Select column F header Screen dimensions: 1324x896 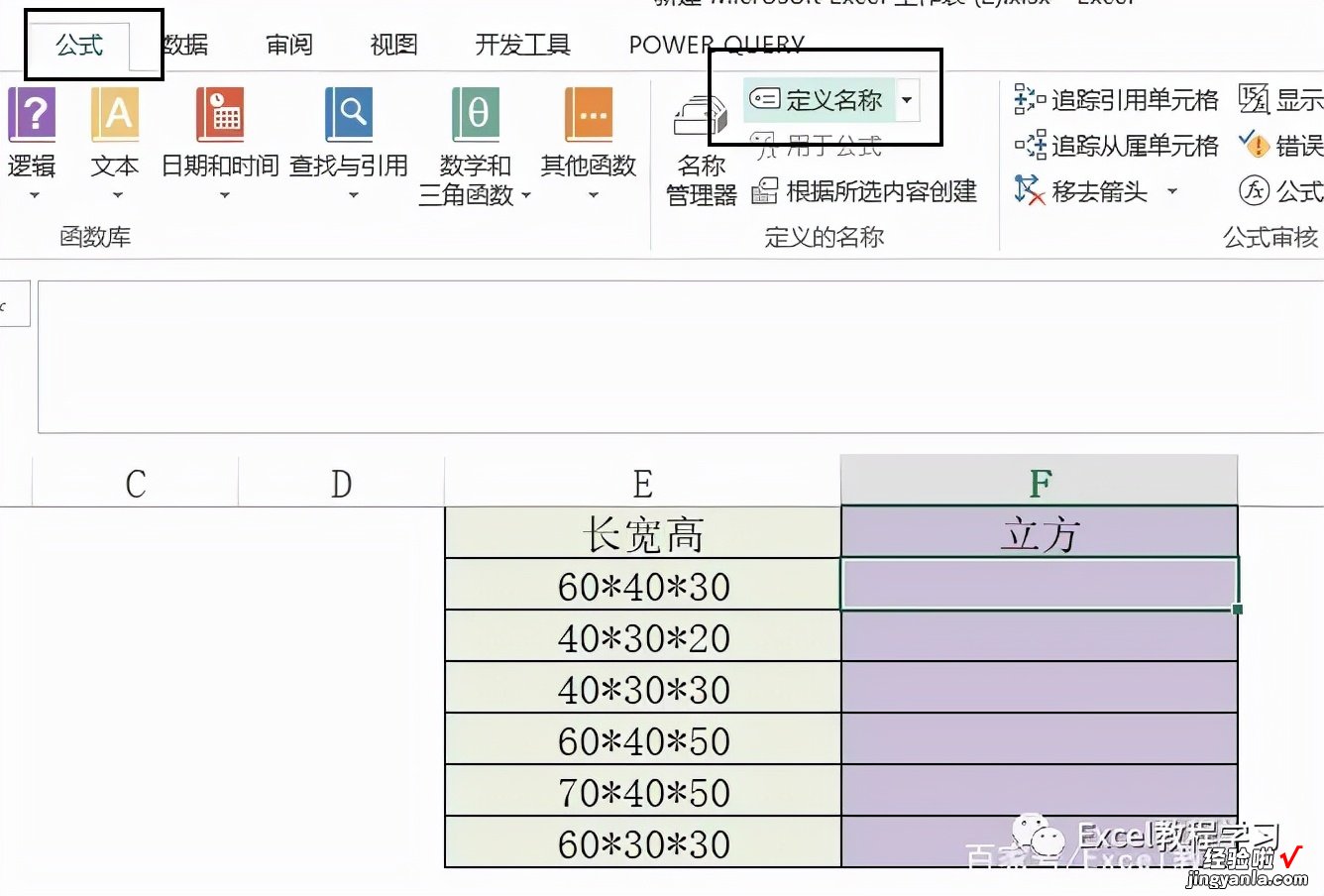click(x=1040, y=482)
